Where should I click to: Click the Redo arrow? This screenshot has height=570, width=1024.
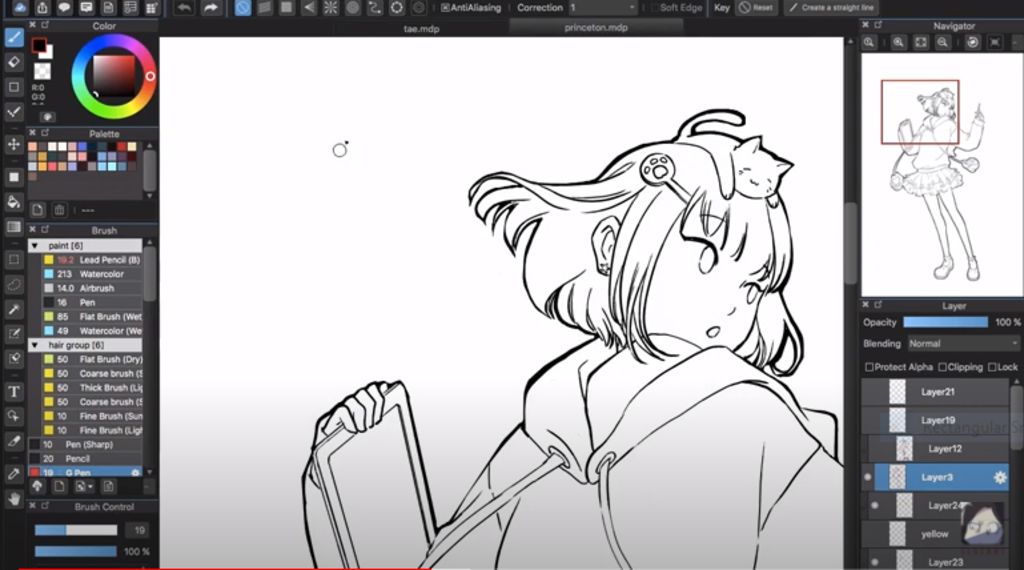coord(210,8)
